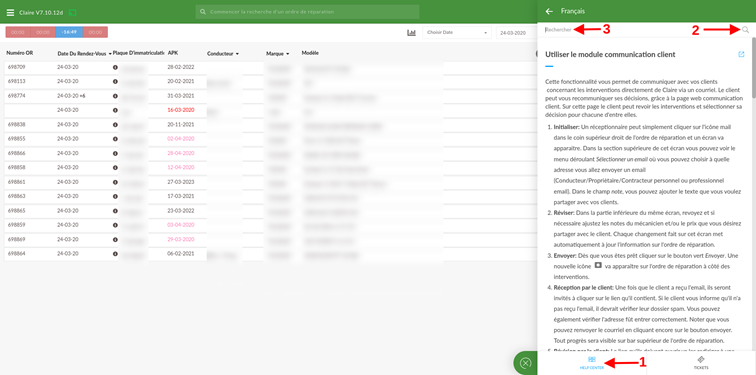This screenshot has width=756, height=375.
Task: Click info icon on row 698864
Action: pos(115,254)
